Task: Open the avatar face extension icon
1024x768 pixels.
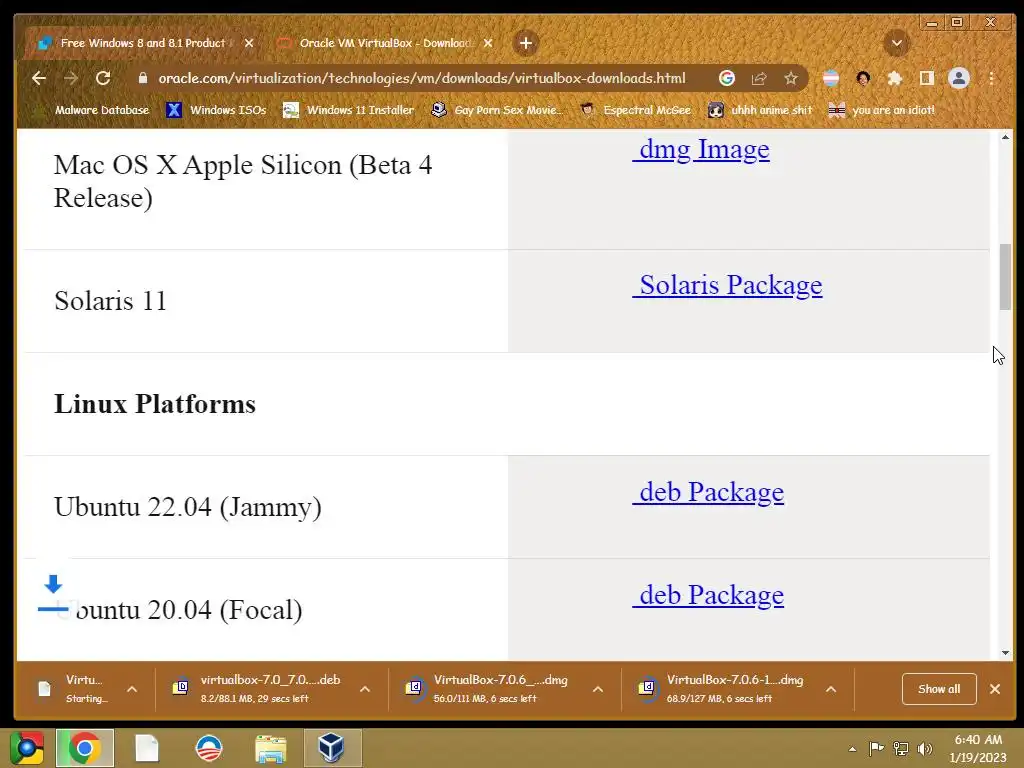Action: point(863,78)
